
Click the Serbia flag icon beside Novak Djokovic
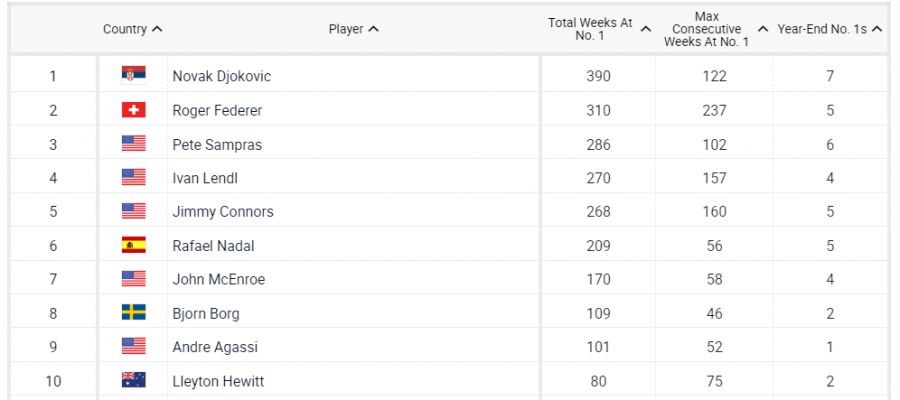point(133,76)
